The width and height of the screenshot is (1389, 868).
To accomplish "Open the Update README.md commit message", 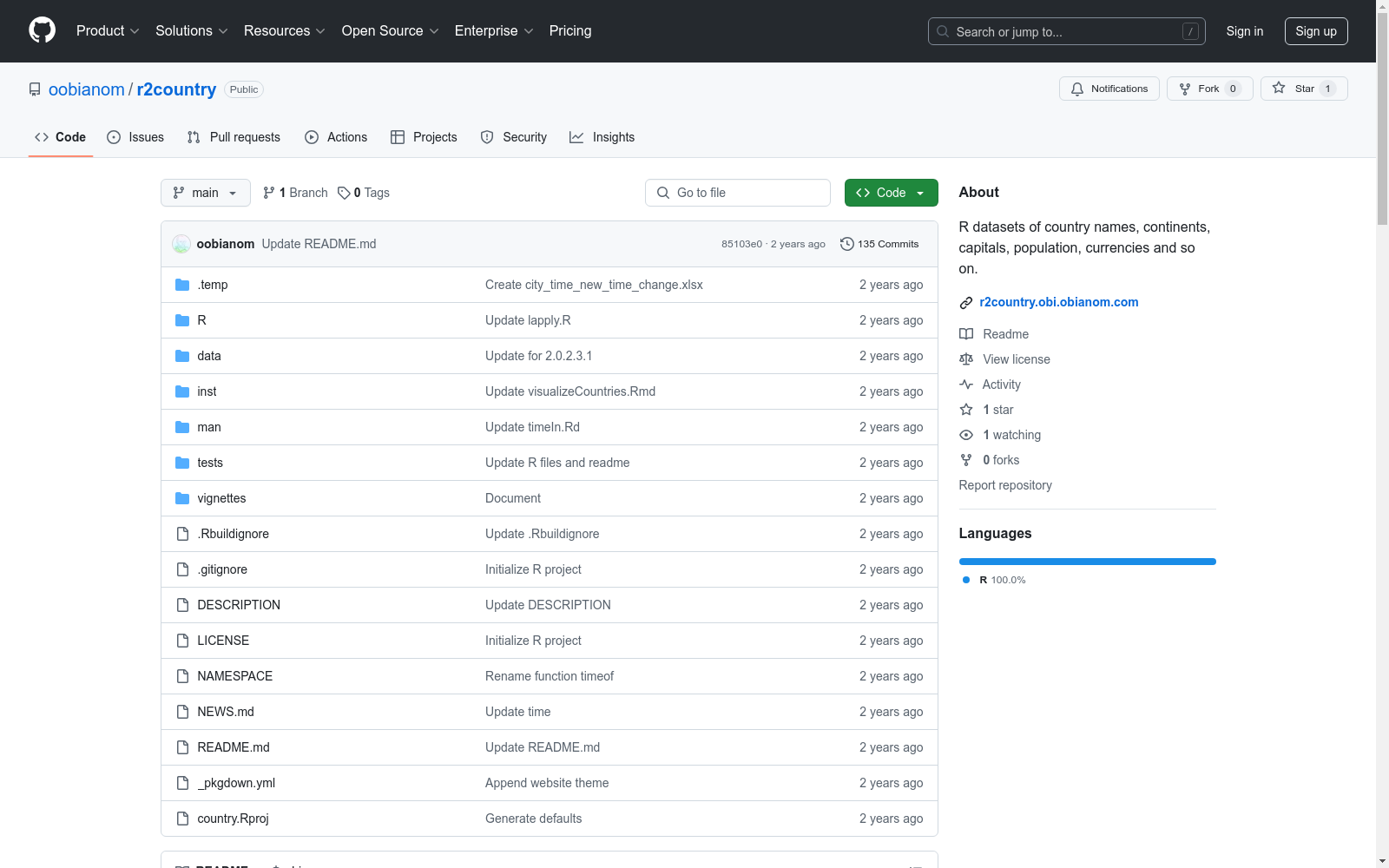I will coord(319,244).
